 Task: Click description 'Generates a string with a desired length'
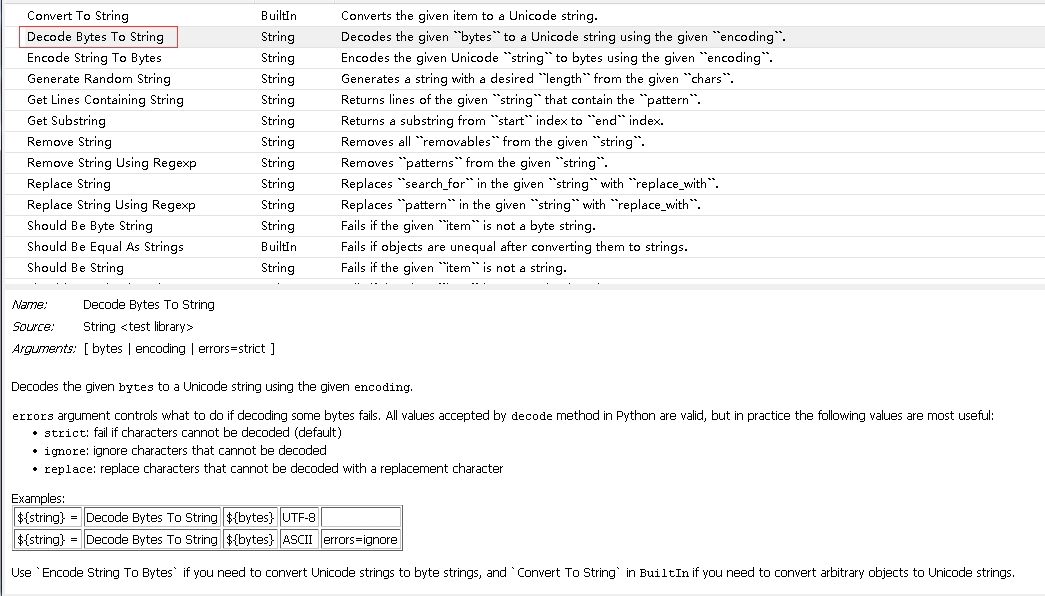pyautogui.click(x=537, y=79)
